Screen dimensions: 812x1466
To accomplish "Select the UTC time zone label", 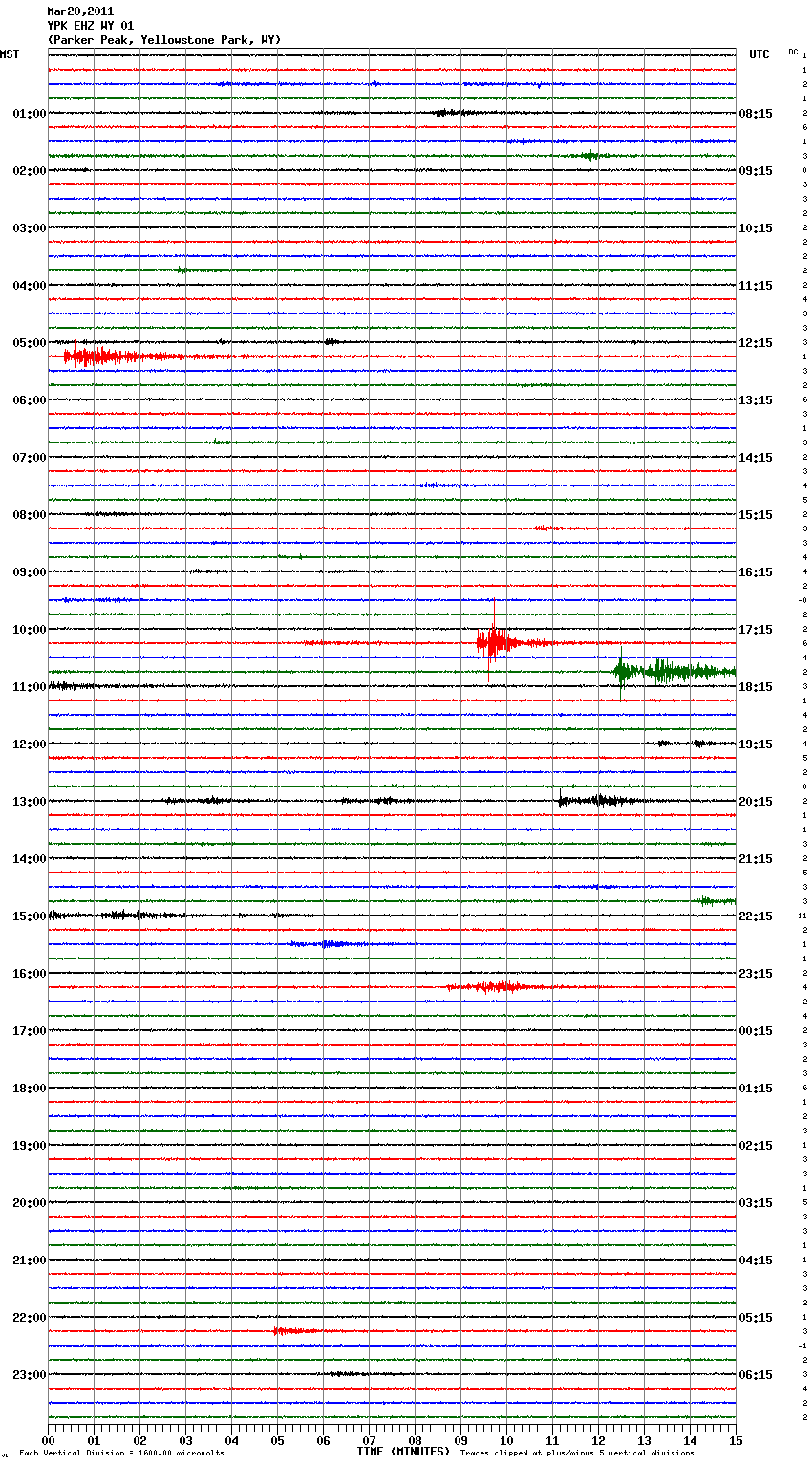I will pos(759,54).
